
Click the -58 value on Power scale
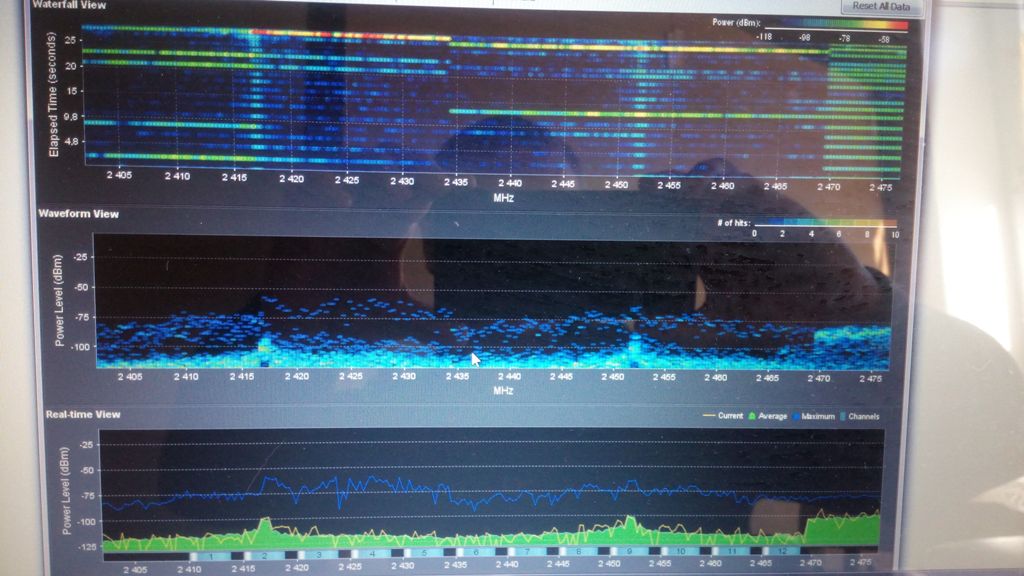pos(883,39)
